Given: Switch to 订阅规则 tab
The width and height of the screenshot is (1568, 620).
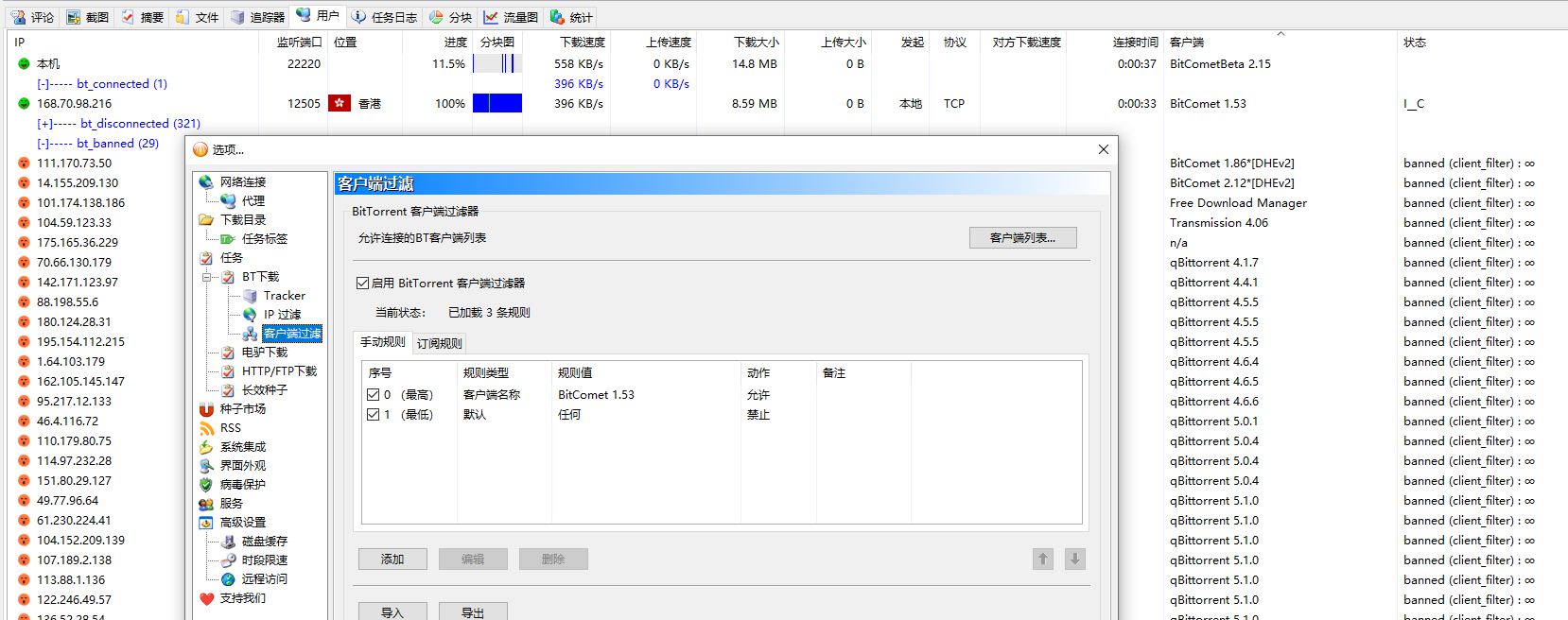Looking at the screenshot, I should (440, 344).
